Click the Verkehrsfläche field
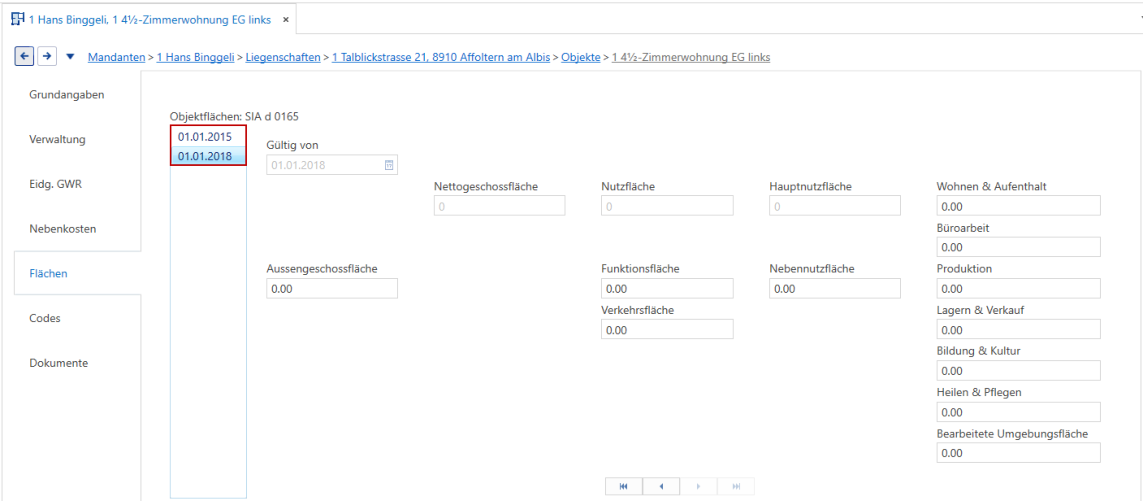 pos(667,330)
